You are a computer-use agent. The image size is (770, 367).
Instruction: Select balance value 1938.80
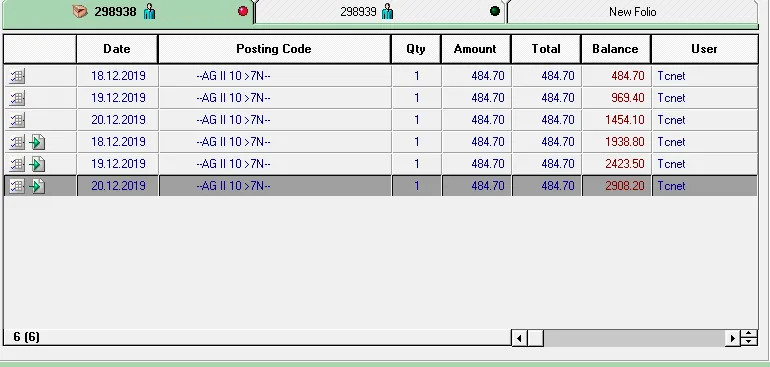(625, 142)
